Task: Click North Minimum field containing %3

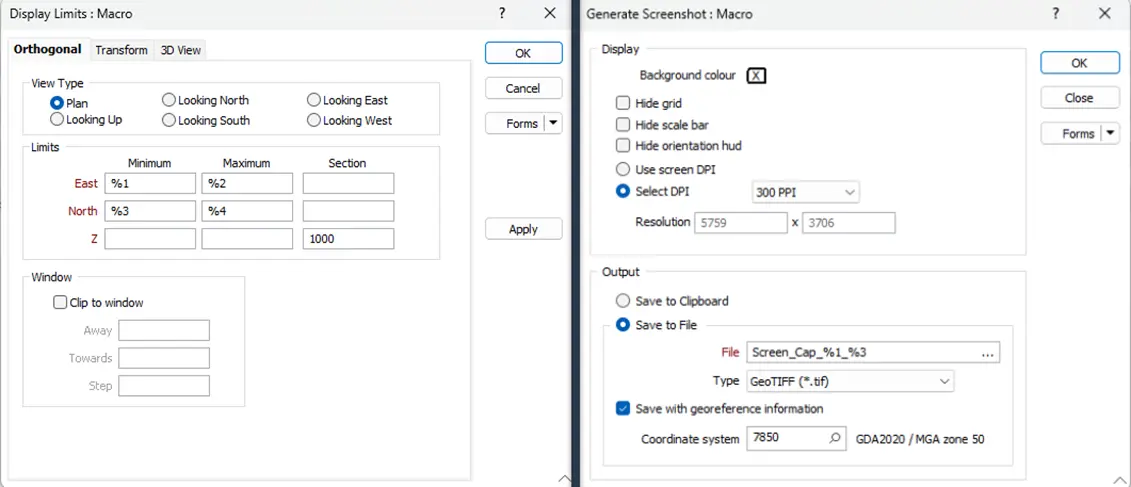Action: [150, 211]
